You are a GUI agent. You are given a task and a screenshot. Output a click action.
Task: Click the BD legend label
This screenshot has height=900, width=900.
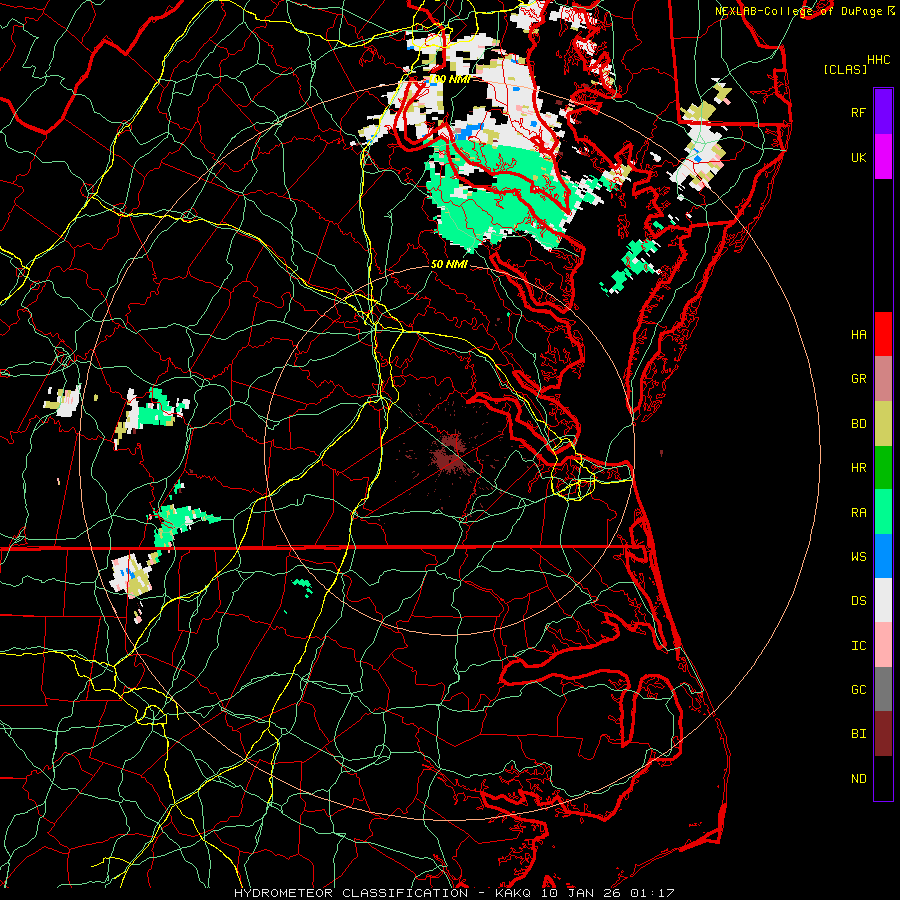(858, 423)
